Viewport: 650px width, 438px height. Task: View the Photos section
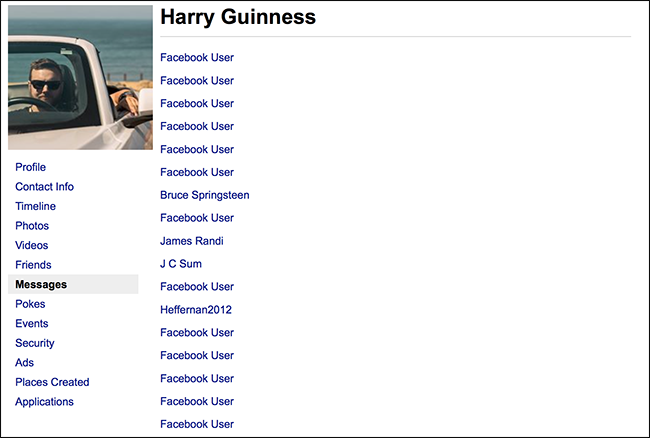pos(32,225)
